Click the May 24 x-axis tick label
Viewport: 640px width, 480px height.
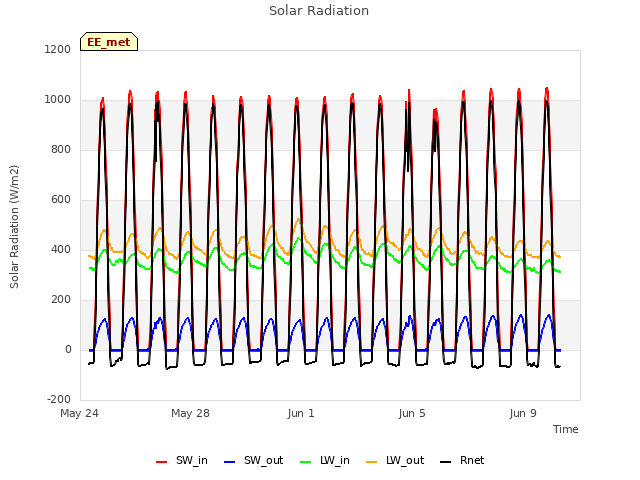[x=79, y=413]
